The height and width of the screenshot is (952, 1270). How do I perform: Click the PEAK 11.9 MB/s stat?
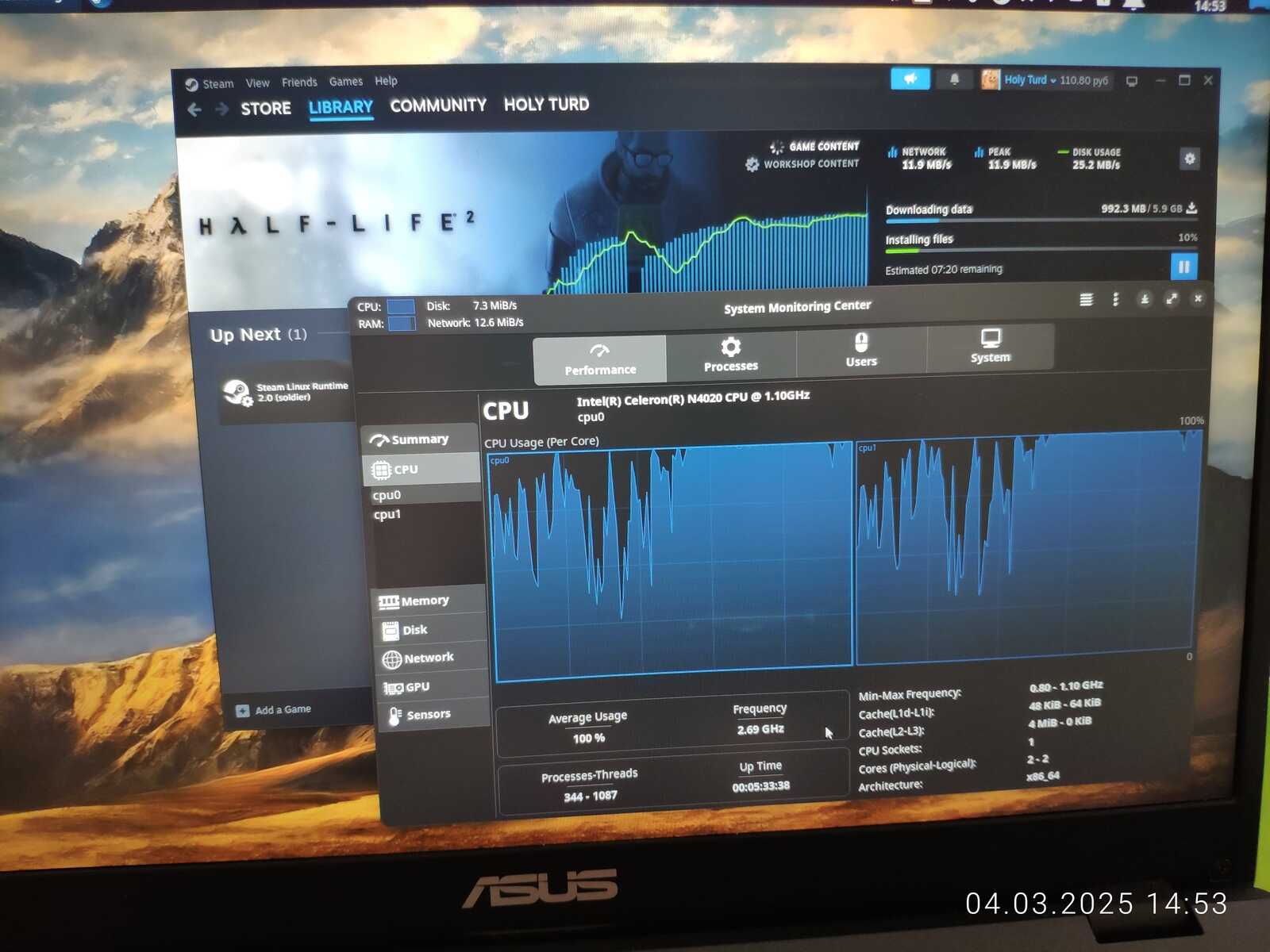(1006, 159)
